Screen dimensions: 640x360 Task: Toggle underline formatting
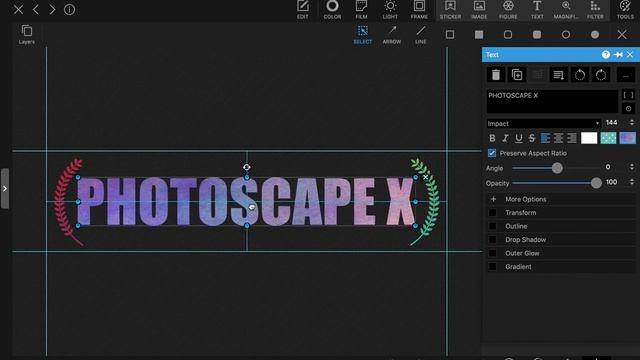(x=518, y=138)
